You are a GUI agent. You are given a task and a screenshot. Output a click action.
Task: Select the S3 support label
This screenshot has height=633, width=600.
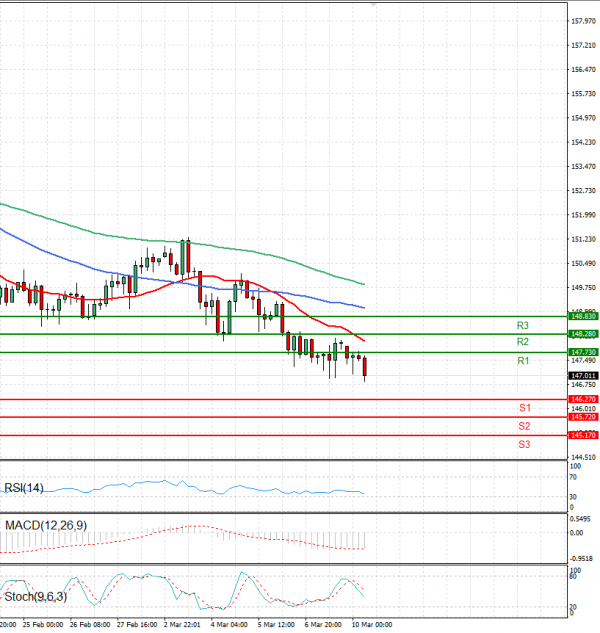[x=524, y=443]
